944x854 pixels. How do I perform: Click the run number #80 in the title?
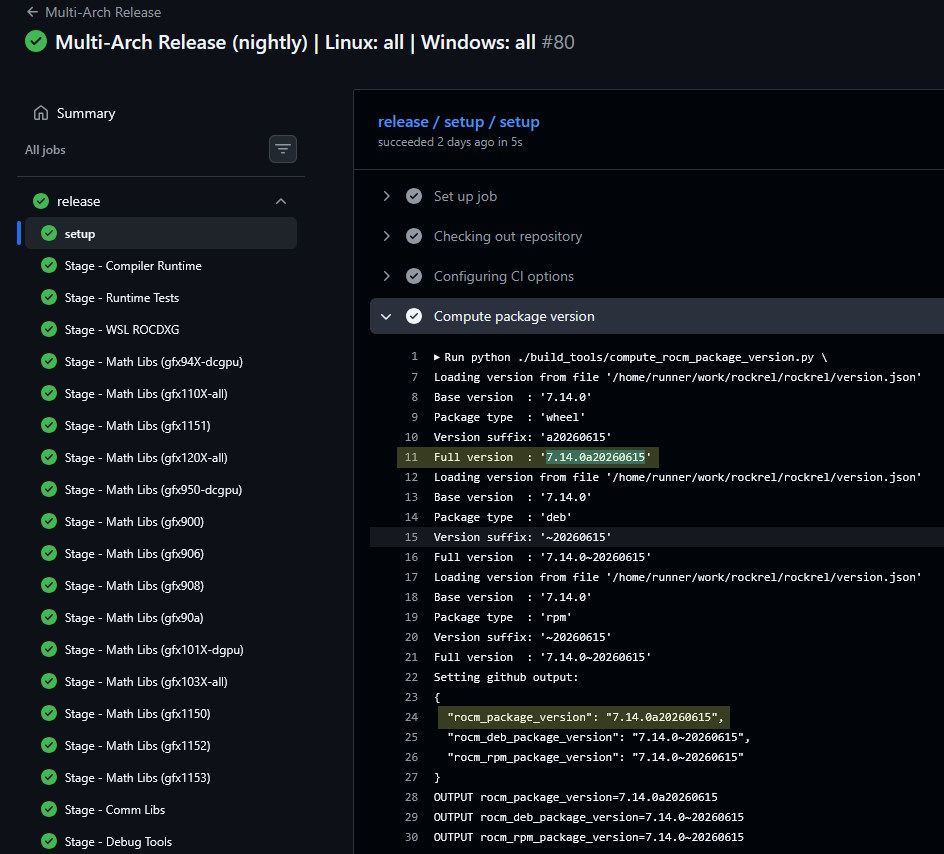[x=558, y=42]
